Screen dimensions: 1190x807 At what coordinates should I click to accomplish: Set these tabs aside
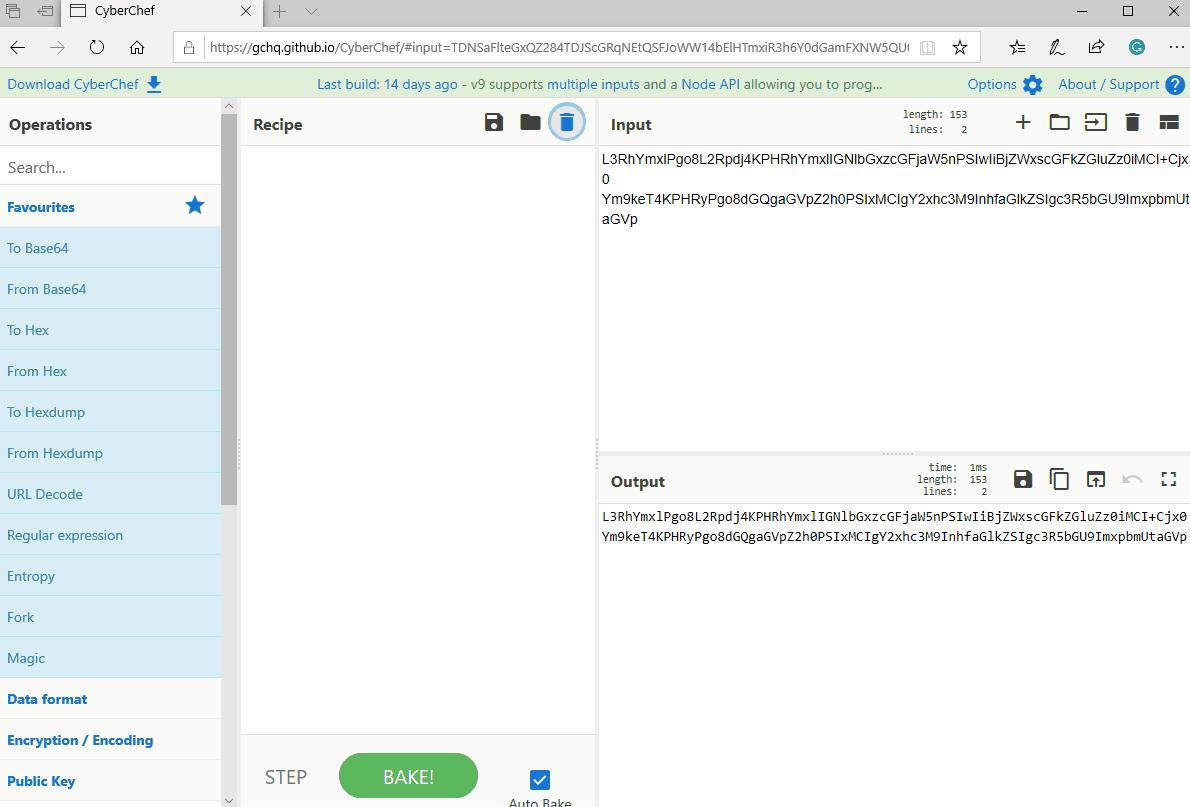tap(46, 11)
